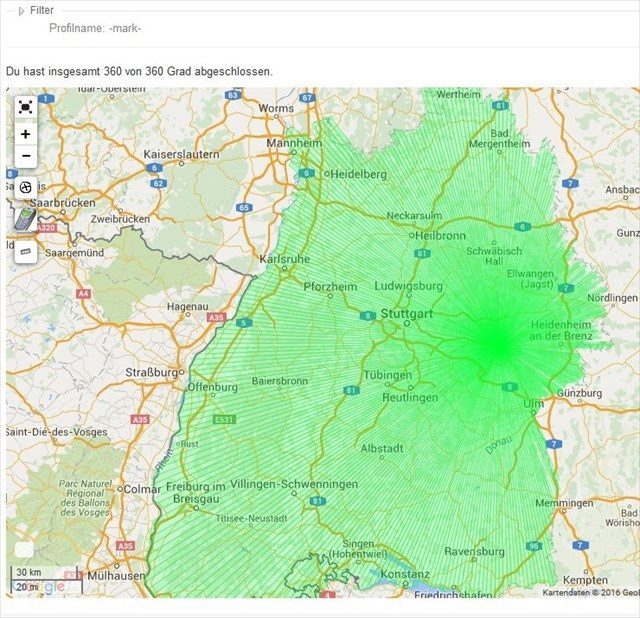
Task: Click the Albstadt town label
Action: (x=382, y=448)
